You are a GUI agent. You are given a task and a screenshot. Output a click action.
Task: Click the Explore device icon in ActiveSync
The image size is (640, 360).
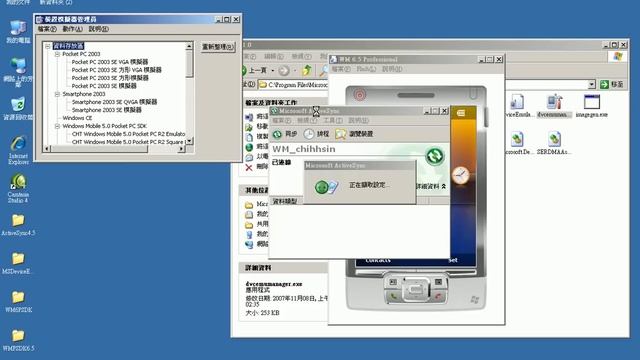pyautogui.click(x=340, y=134)
